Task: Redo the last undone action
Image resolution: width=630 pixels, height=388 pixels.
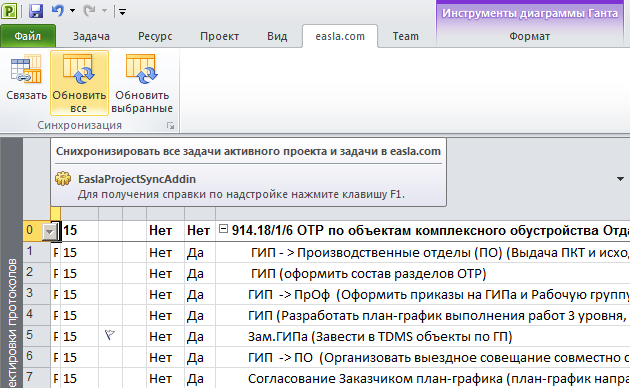Action: coord(89,11)
